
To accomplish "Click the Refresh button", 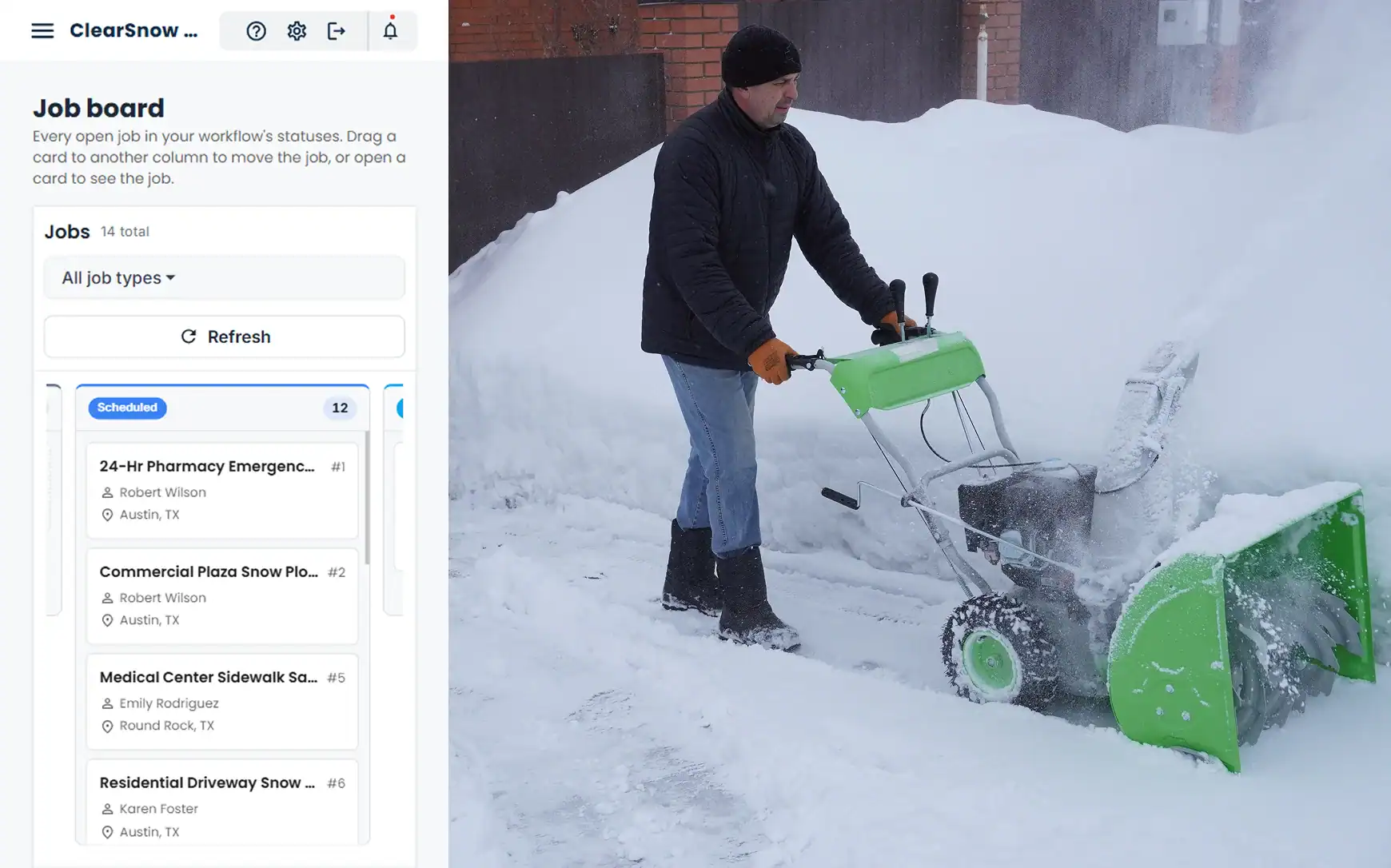I will [224, 336].
